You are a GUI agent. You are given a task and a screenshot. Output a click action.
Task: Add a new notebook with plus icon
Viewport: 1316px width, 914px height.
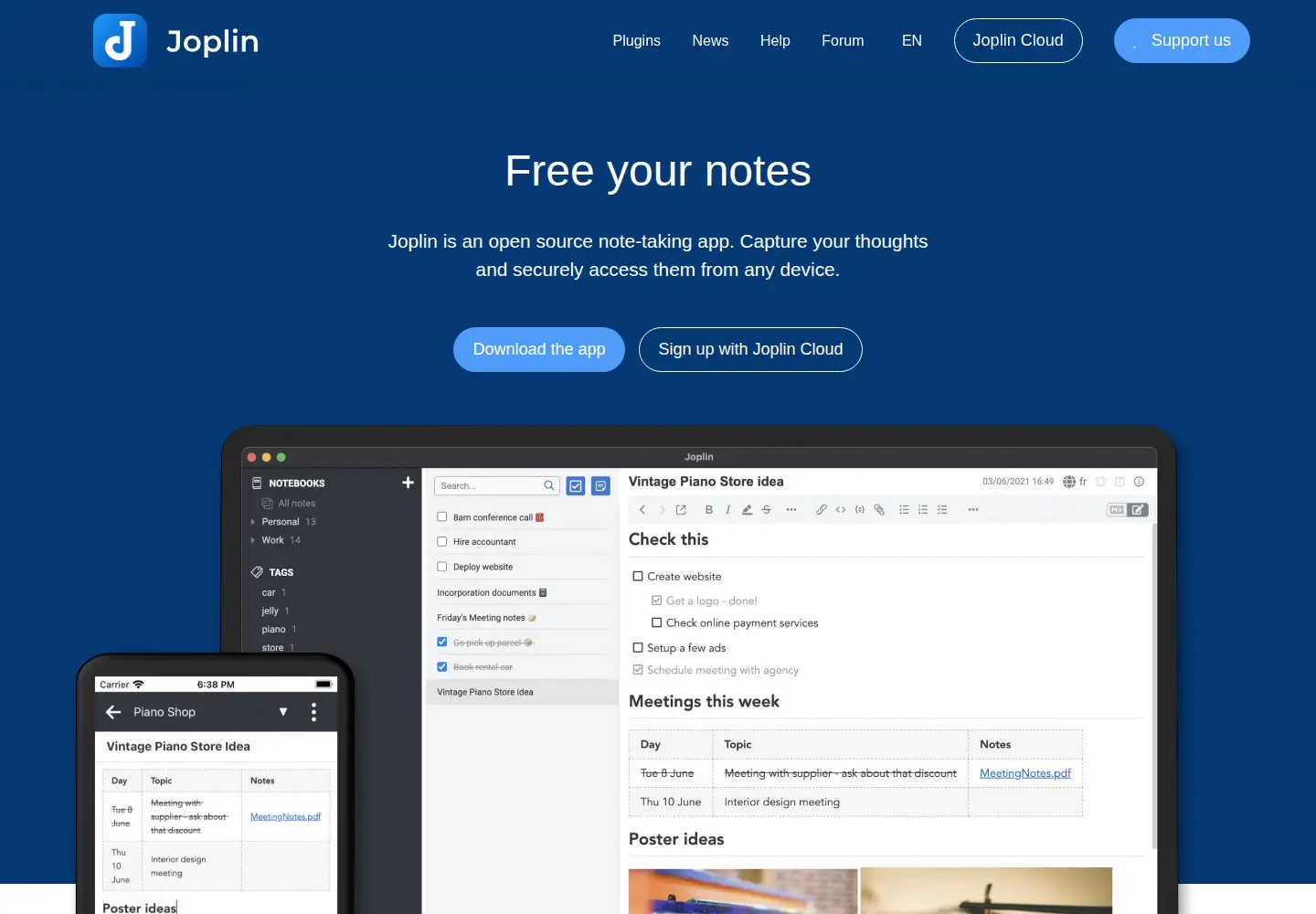408,483
